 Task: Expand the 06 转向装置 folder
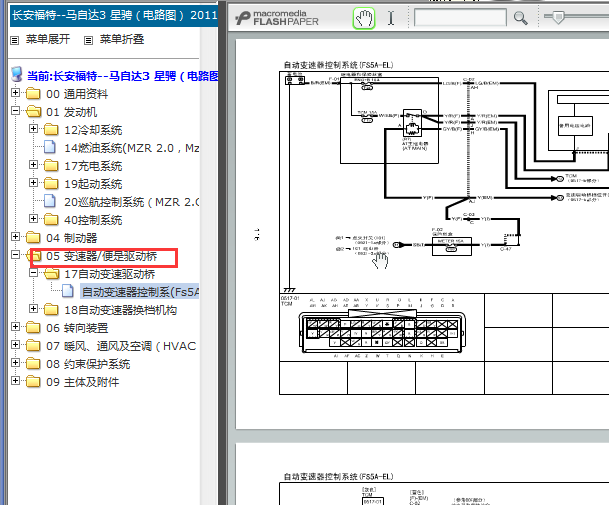tap(15, 327)
